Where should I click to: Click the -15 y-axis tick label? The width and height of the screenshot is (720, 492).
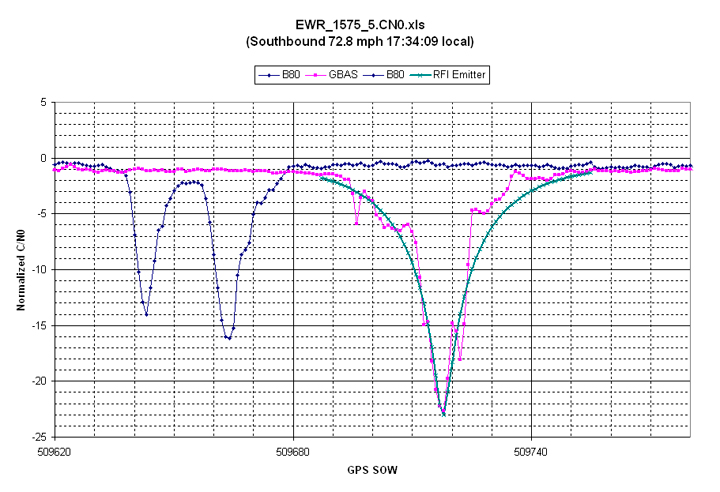click(39, 325)
